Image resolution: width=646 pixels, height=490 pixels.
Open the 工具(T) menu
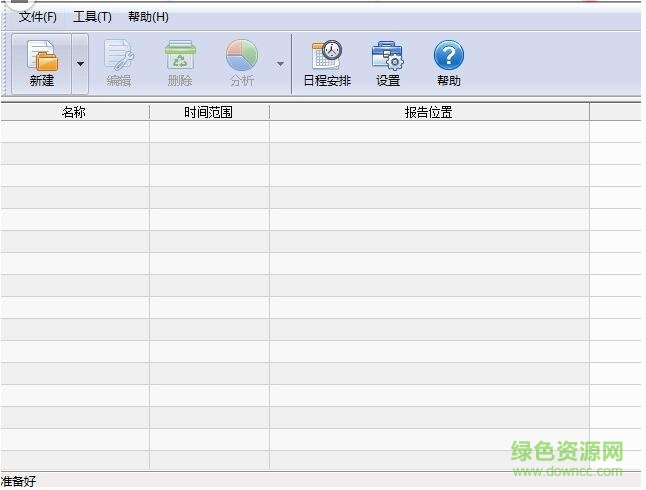(x=92, y=17)
